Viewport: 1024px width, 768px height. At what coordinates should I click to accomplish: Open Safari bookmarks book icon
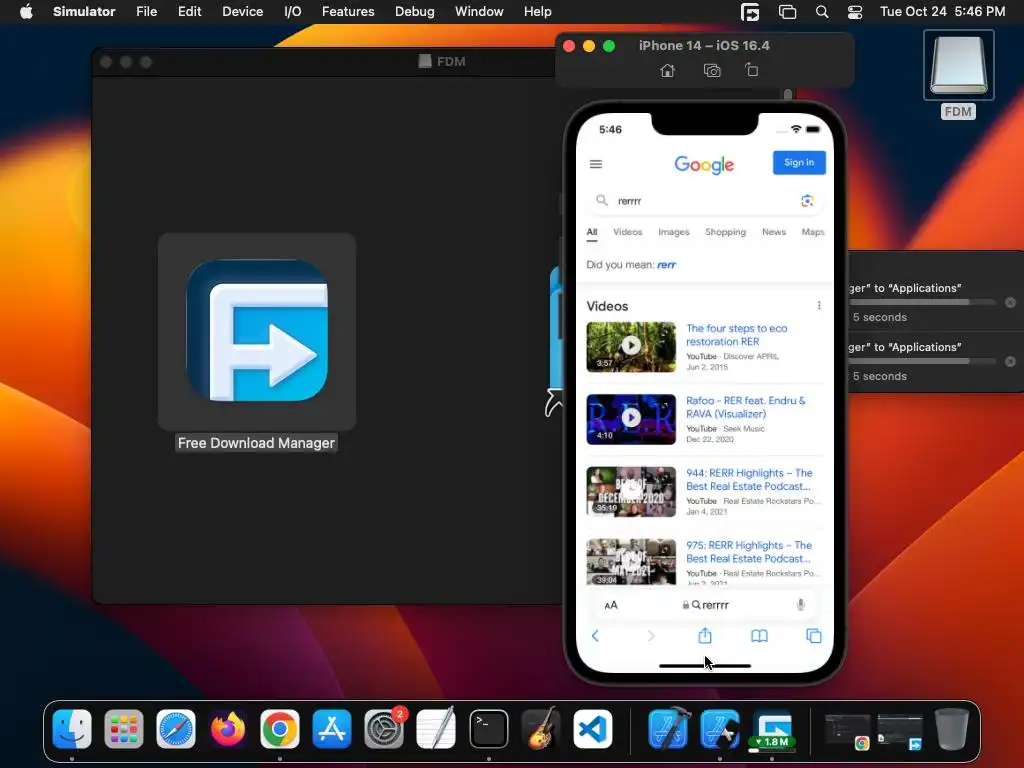coord(759,636)
